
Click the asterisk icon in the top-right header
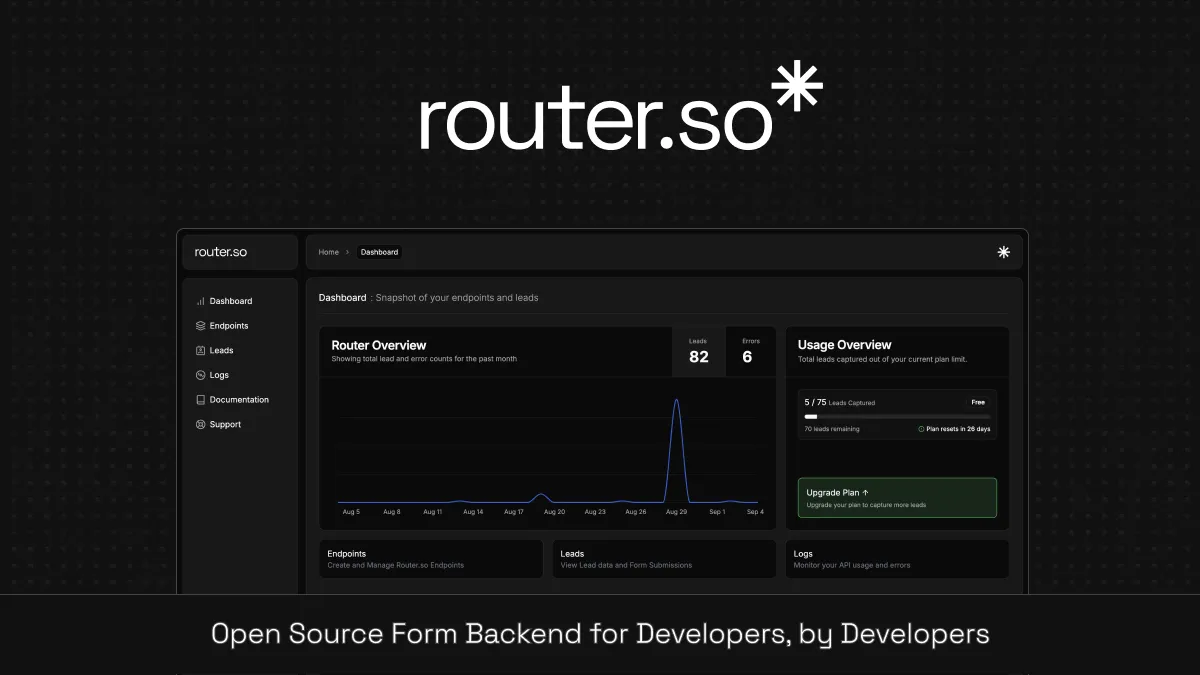point(1003,252)
